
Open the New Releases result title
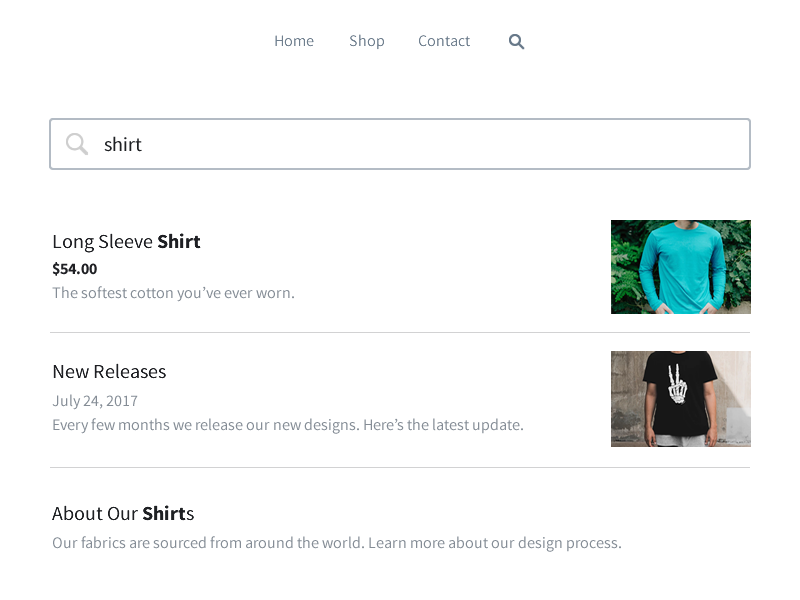tap(109, 371)
